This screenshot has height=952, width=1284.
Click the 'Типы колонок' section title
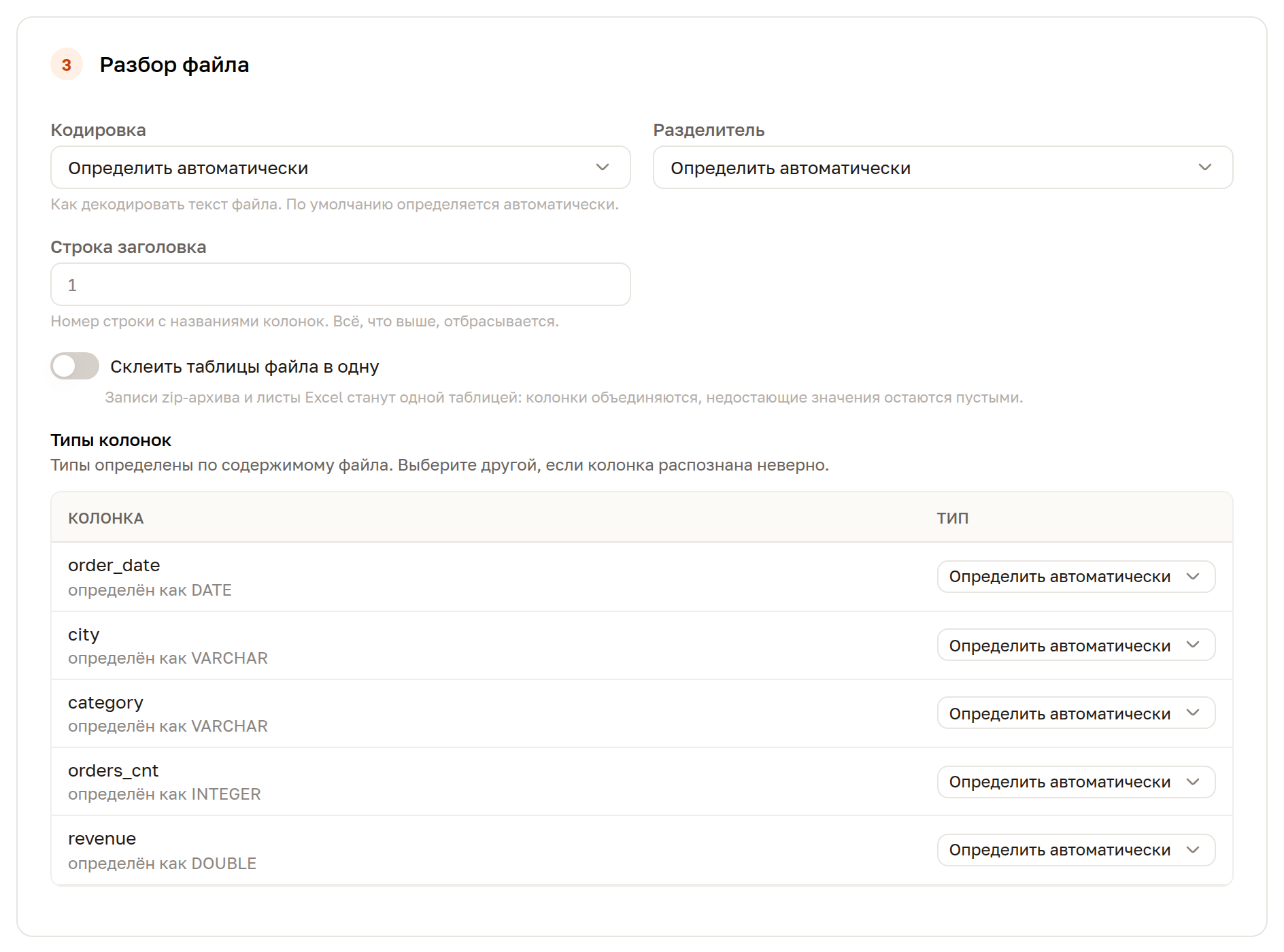[111, 441]
